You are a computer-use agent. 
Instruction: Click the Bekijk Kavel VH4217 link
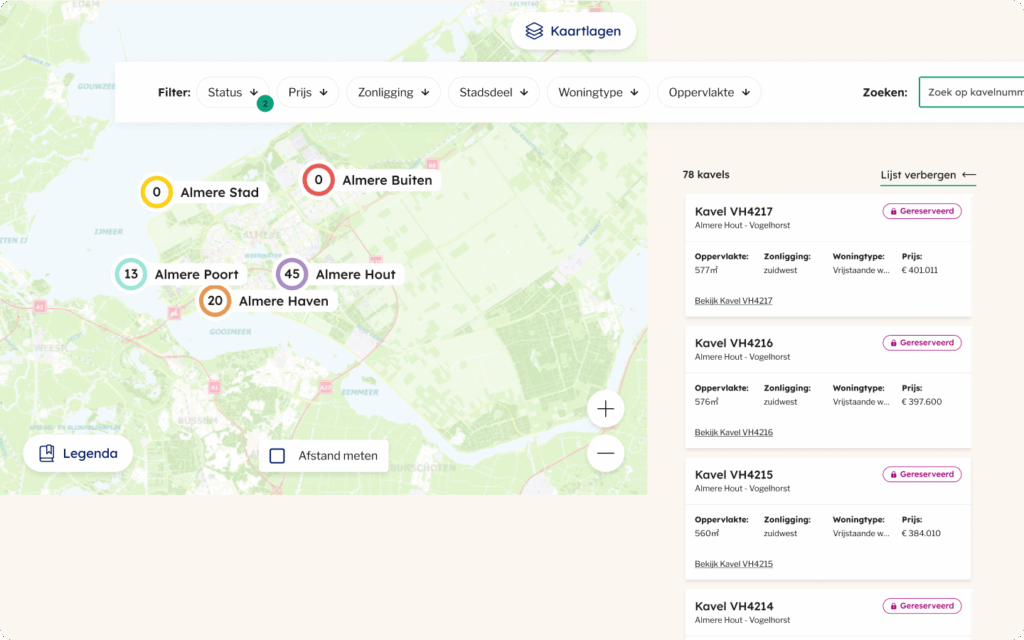[733, 300]
